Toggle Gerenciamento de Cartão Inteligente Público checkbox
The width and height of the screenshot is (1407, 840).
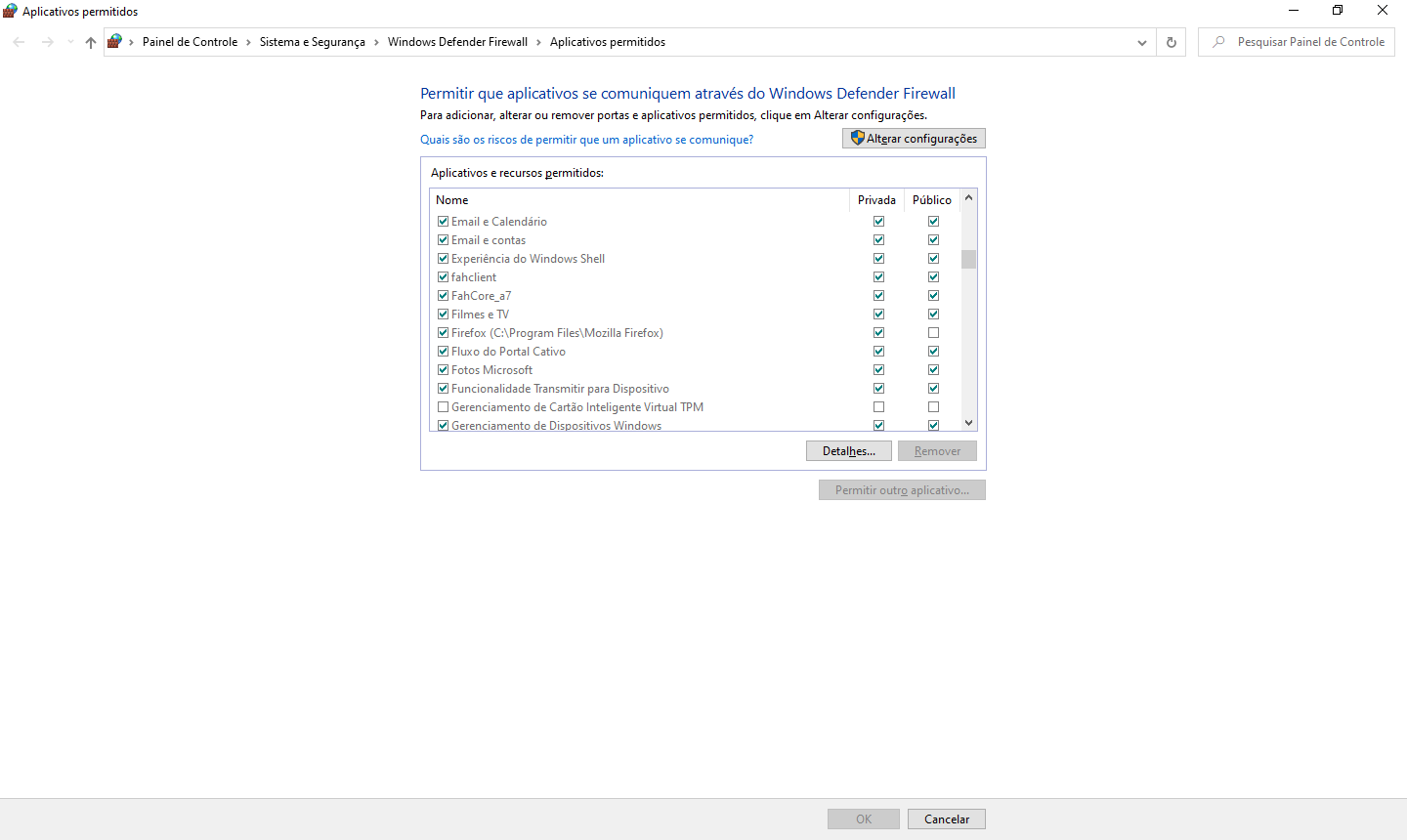(933, 407)
